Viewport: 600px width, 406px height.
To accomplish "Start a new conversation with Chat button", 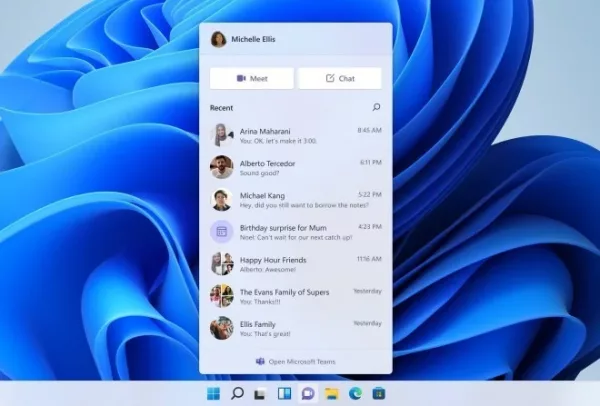I will 340,78.
